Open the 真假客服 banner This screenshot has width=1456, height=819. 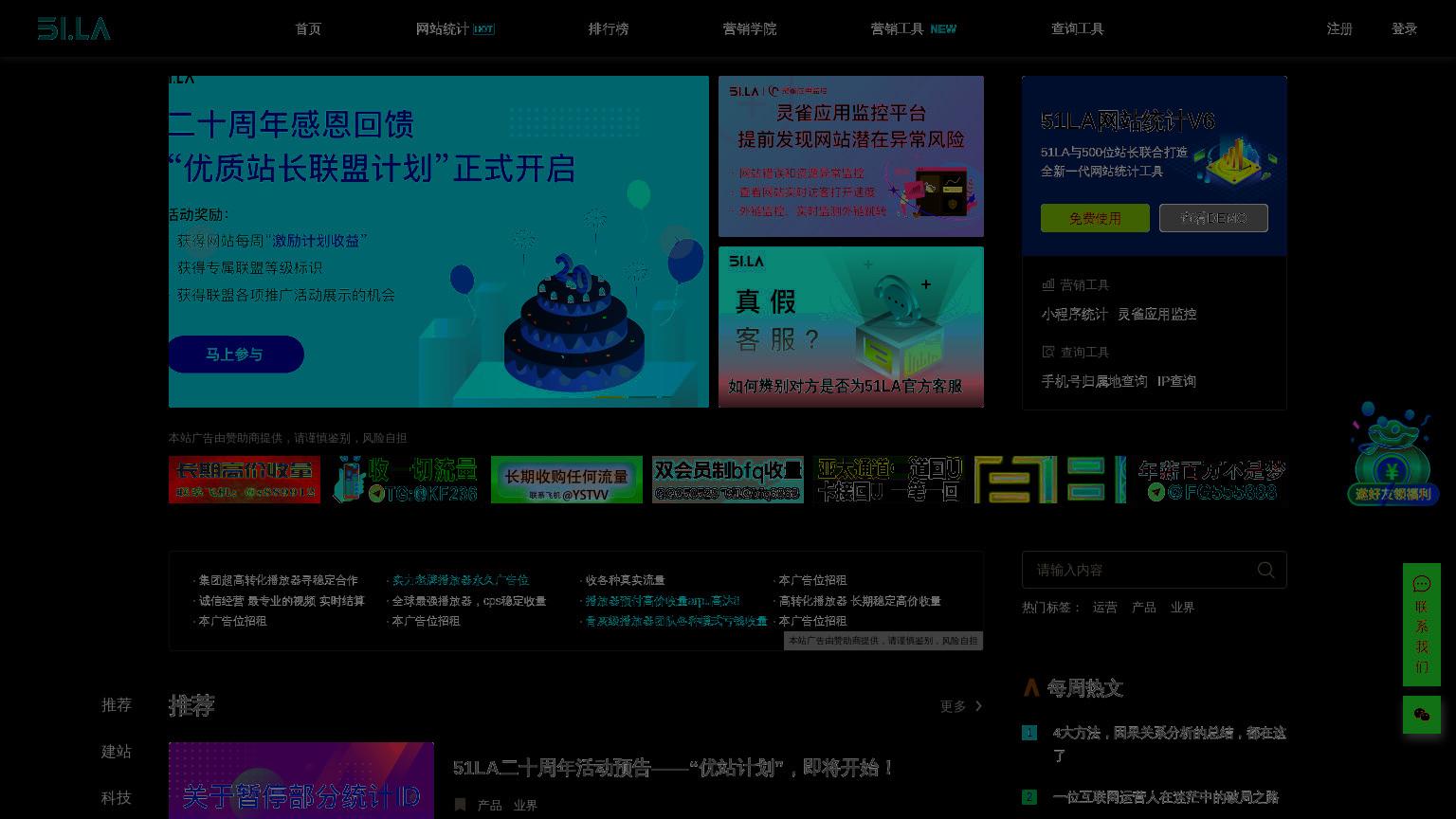point(851,327)
